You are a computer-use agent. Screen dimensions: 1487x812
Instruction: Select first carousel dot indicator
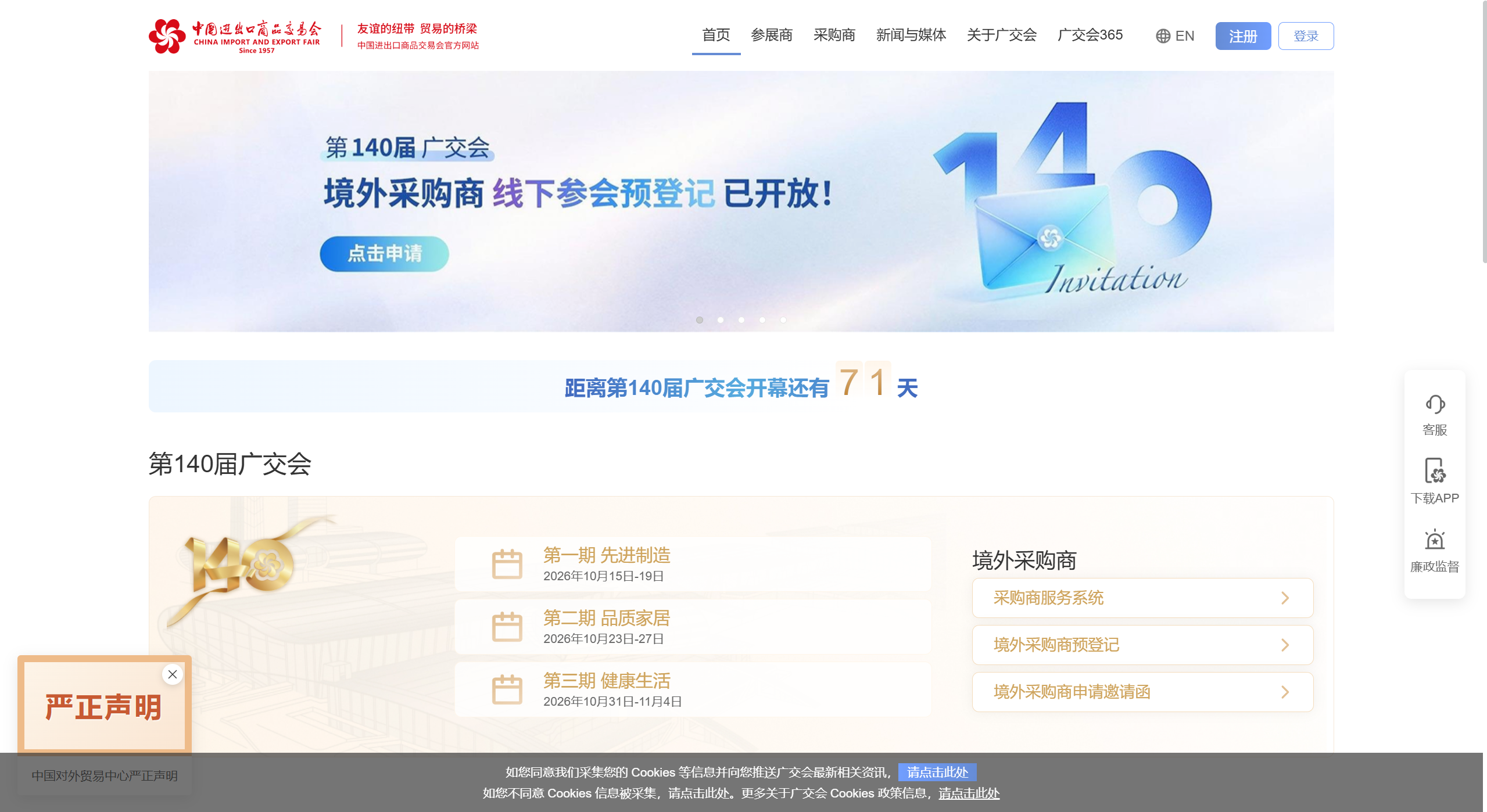click(700, 320)
